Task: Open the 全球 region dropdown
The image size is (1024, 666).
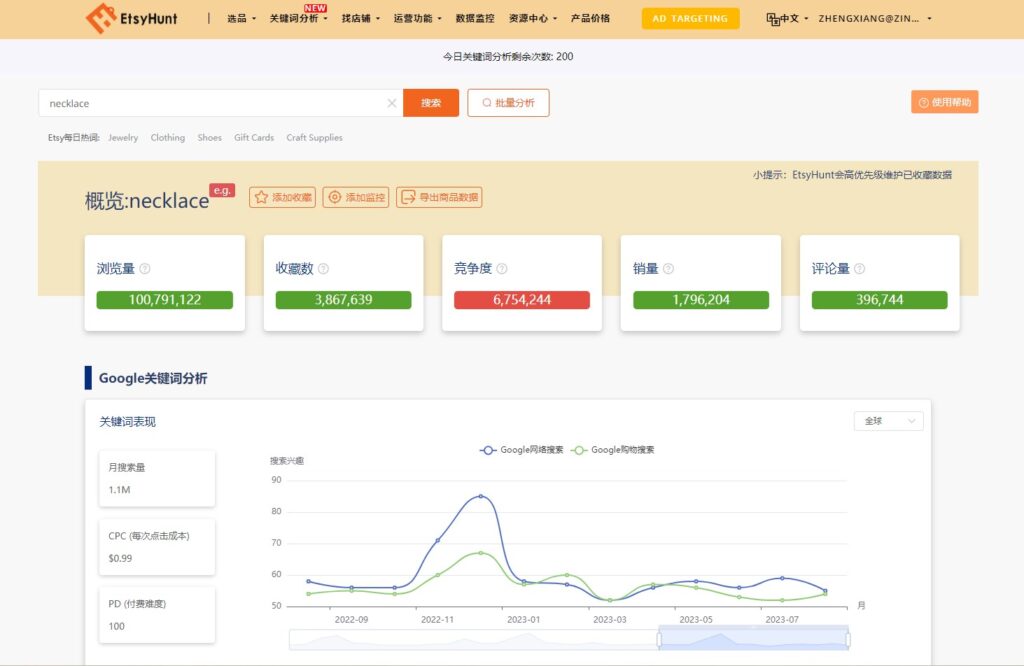Action: coord(888,421)
